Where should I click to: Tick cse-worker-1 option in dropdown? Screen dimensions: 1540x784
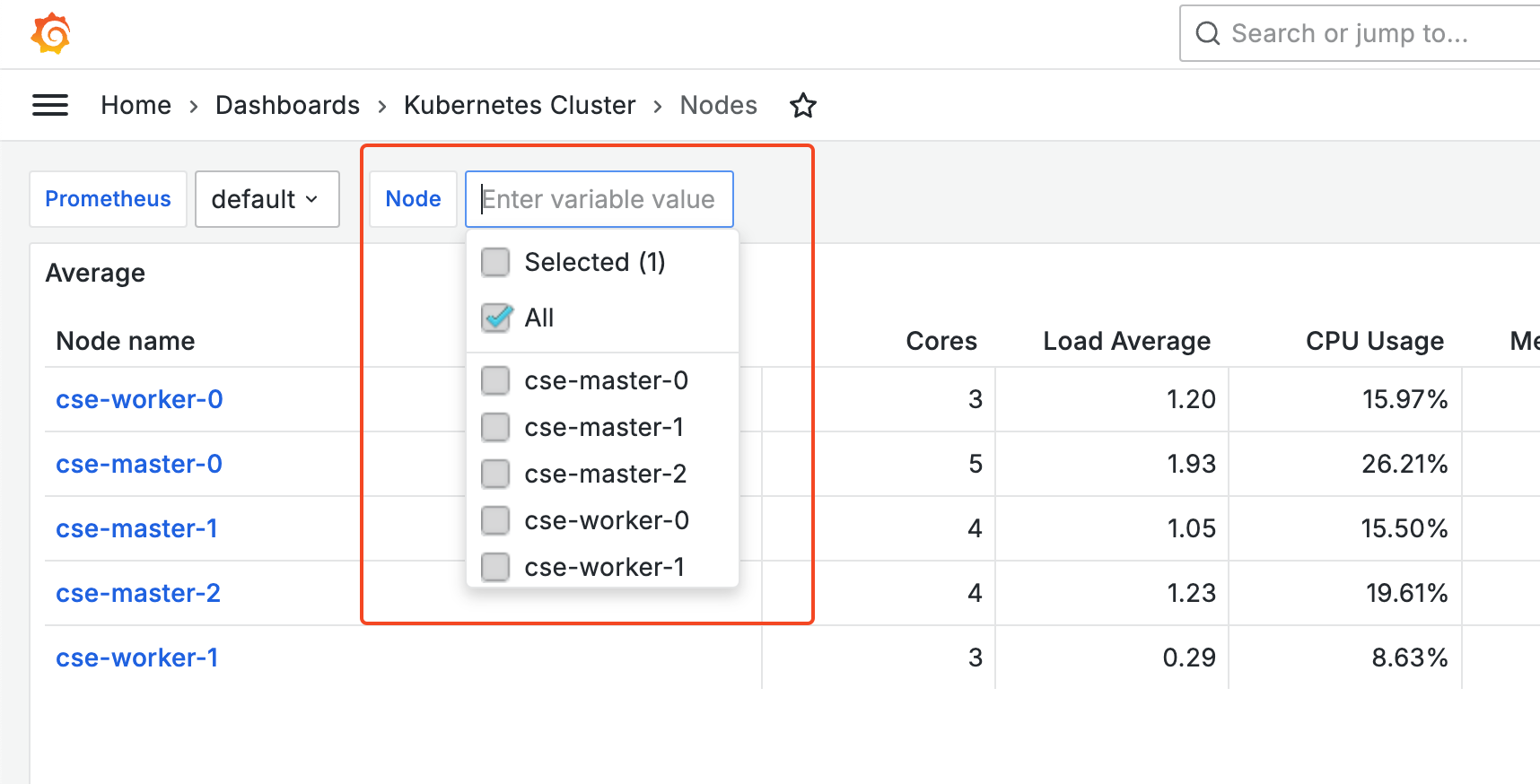[495, 567]
